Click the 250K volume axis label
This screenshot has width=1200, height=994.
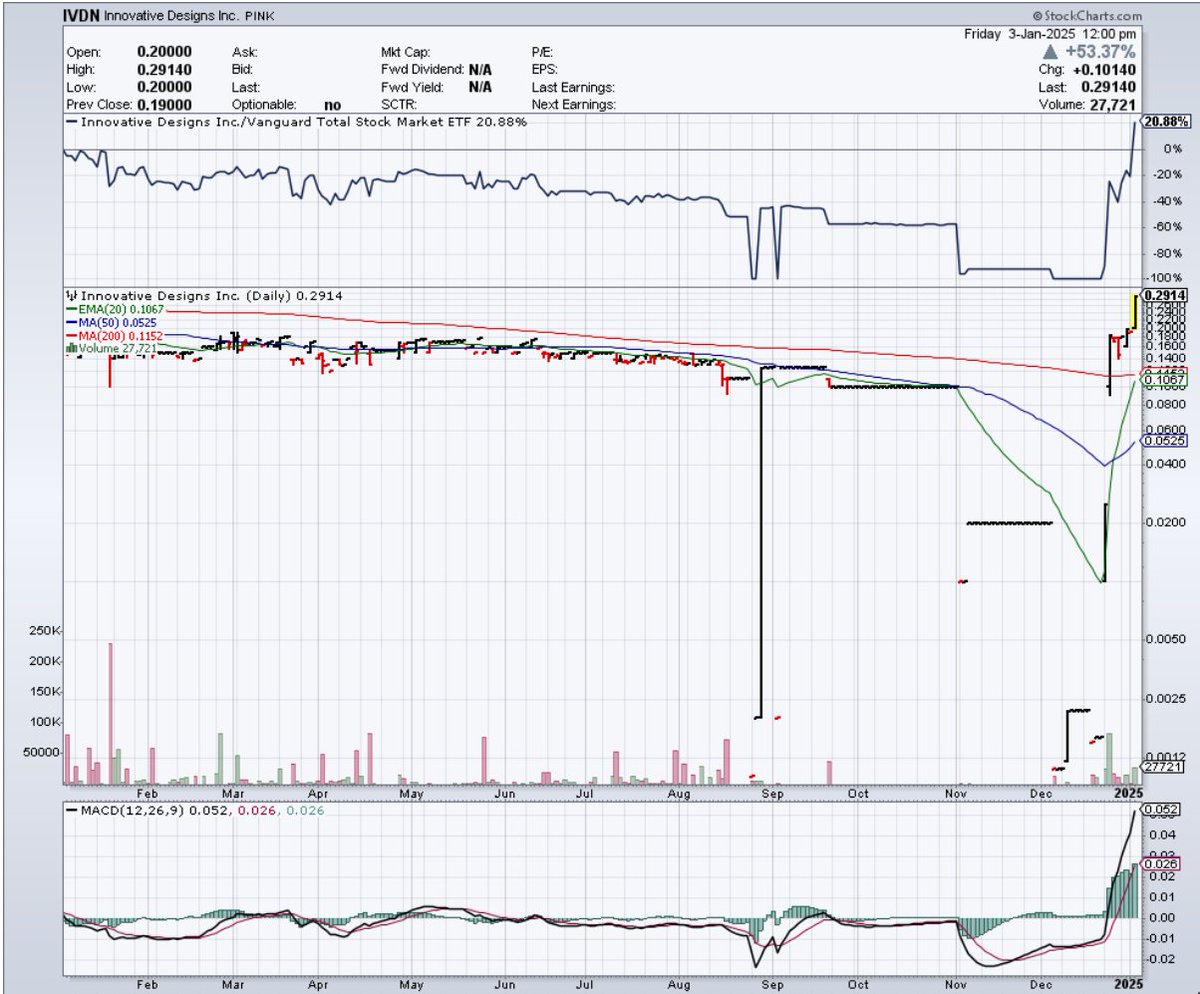click(46, 631)
